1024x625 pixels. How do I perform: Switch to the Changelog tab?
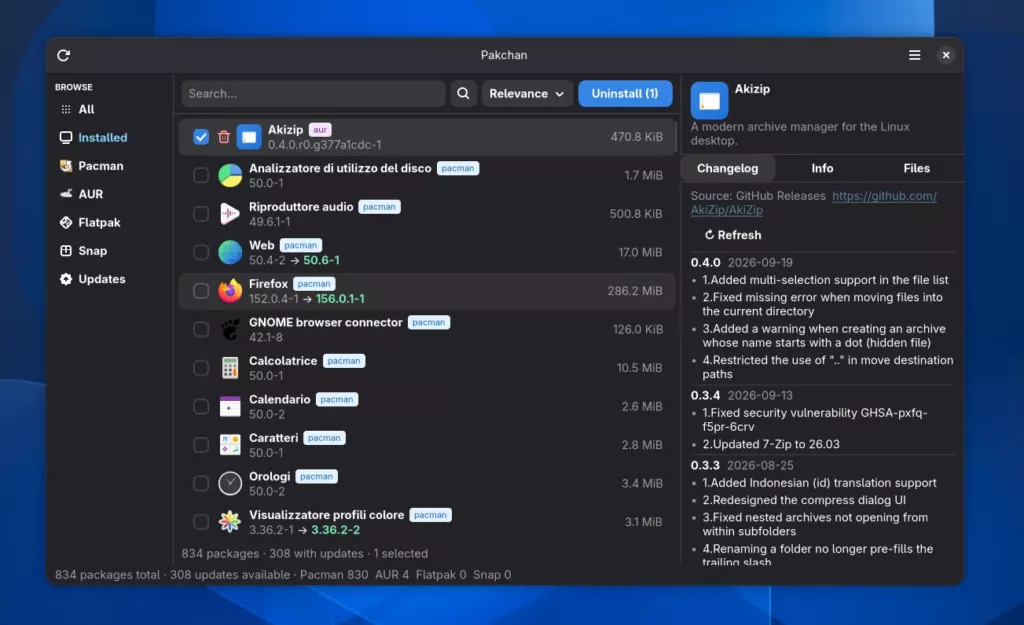point(728,168)
